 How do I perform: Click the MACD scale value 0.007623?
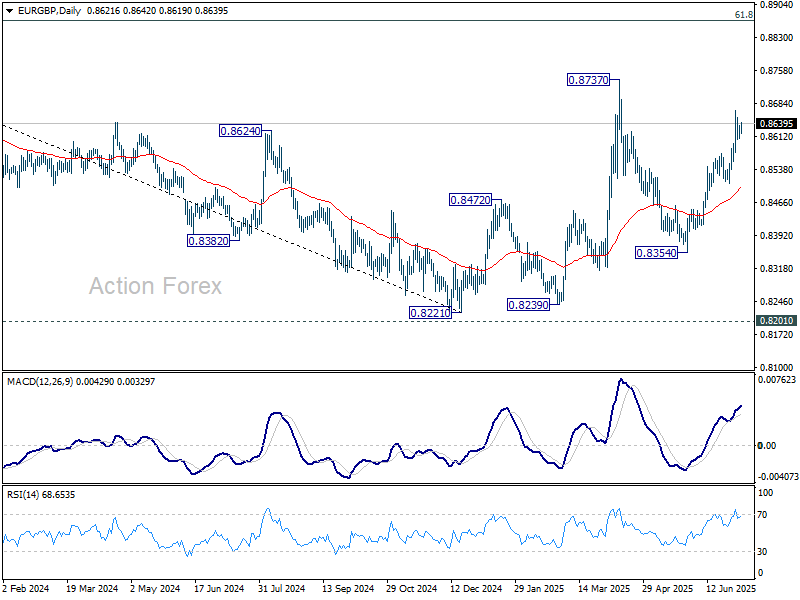coord(777,380)
